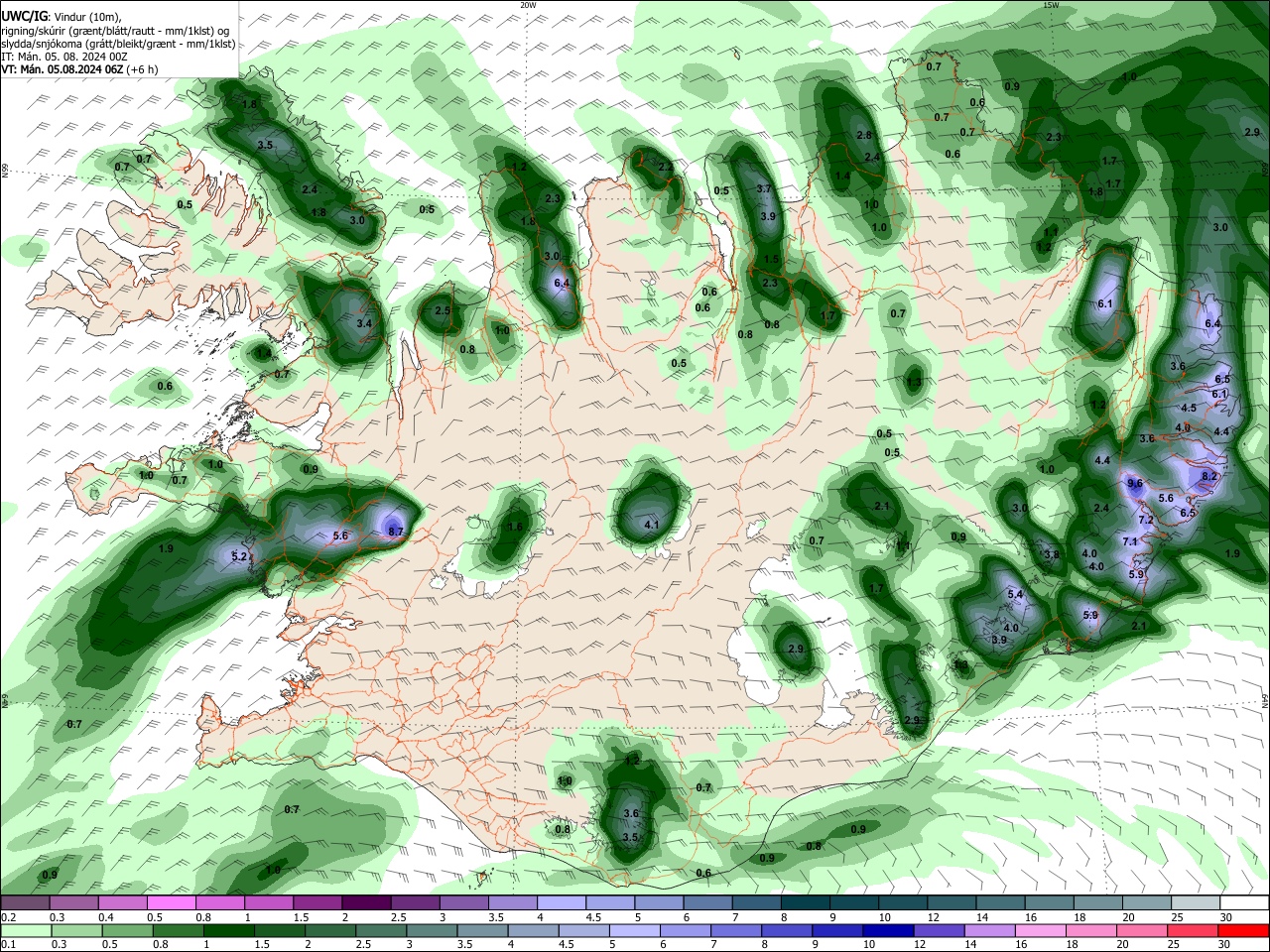The width and height of the screenshot is (1270, 952).
Task: Select the VT: Mán. 05.08.2024 06Z (+6 h) line
Action: (x=78, y=69)
